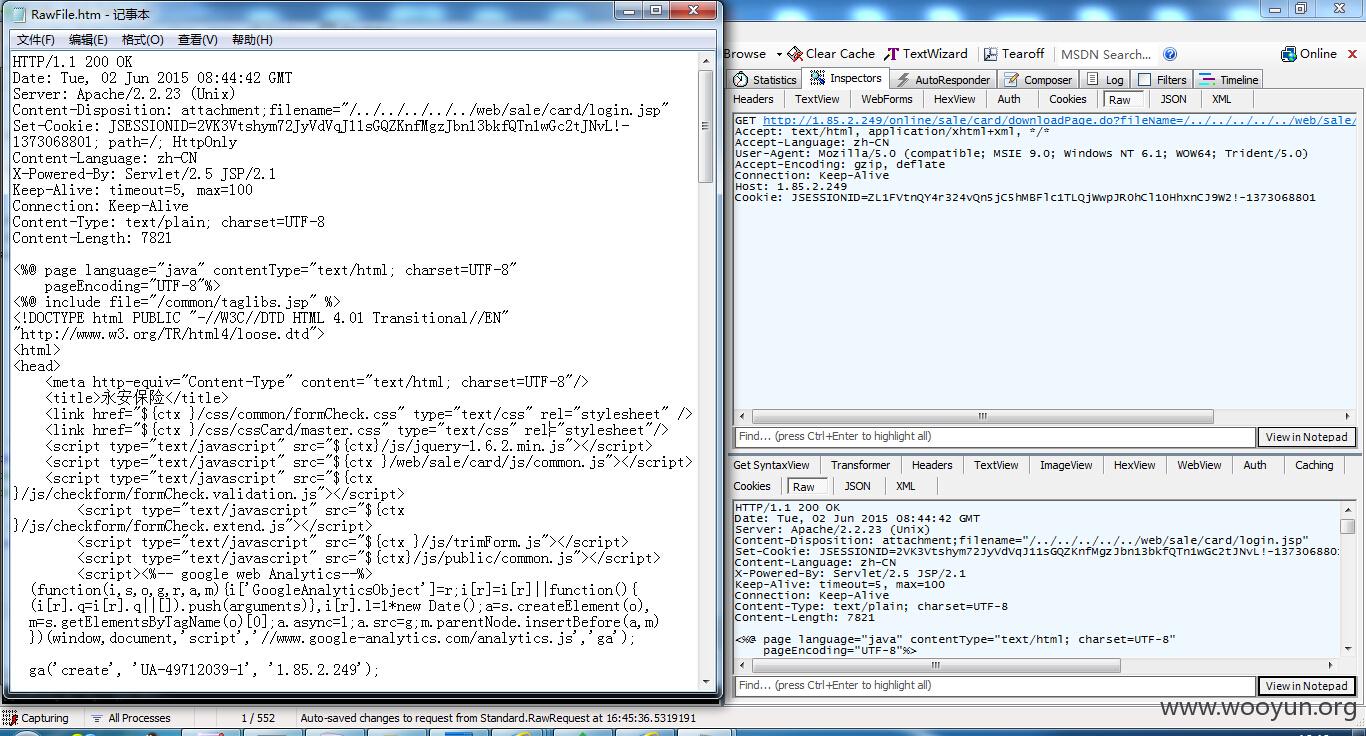Image resolution: width=1366 pixels, height=736 pixels.
Task: Open the All Processes filter in status bar
Action: [131, 718]
